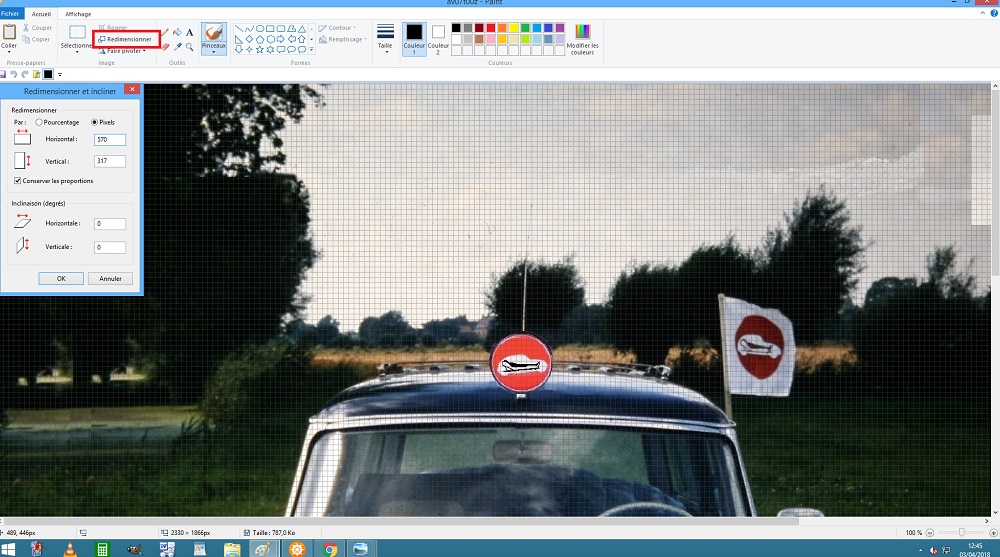Open the Faire pivoter dropdown

[x=124, y=50]
